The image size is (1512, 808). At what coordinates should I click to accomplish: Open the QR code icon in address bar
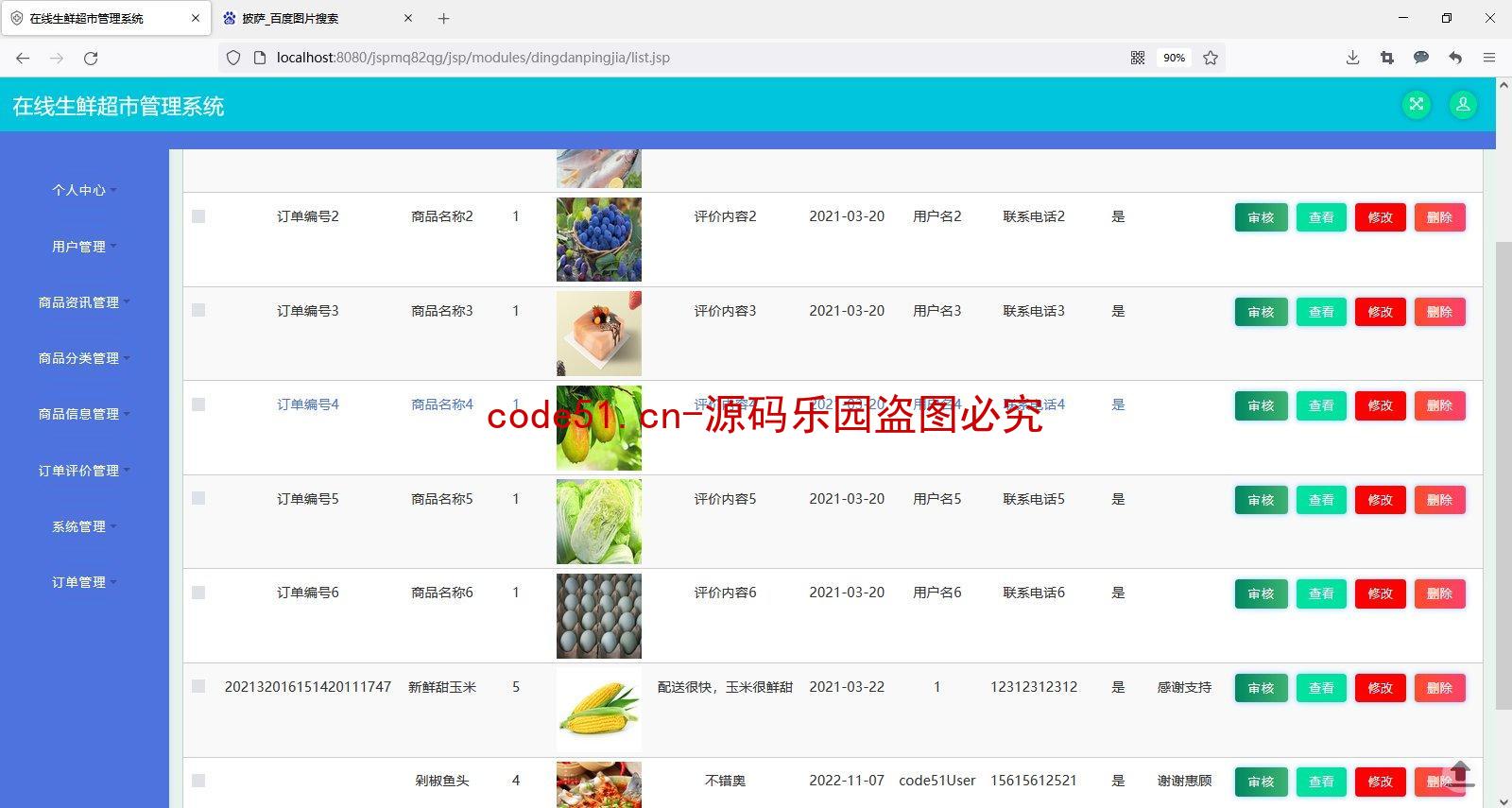[1138, 58]
